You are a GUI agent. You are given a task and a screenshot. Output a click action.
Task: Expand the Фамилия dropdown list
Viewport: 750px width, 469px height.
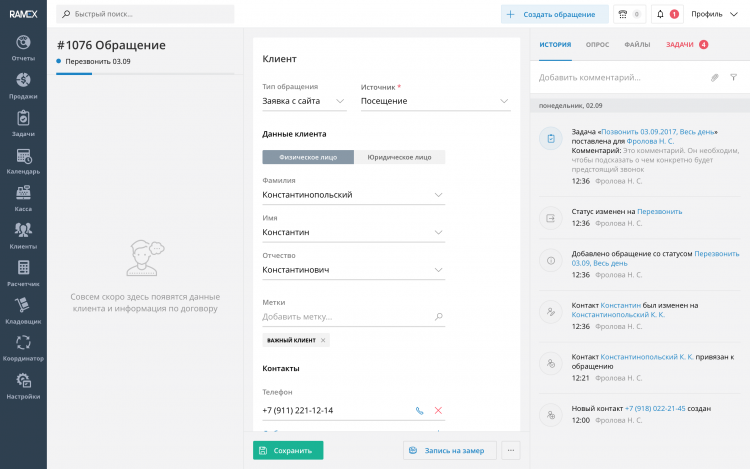tap(439, 195)
